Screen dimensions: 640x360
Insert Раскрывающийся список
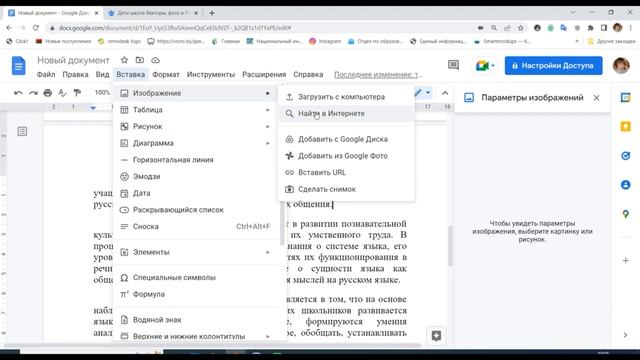pos(196,210)
